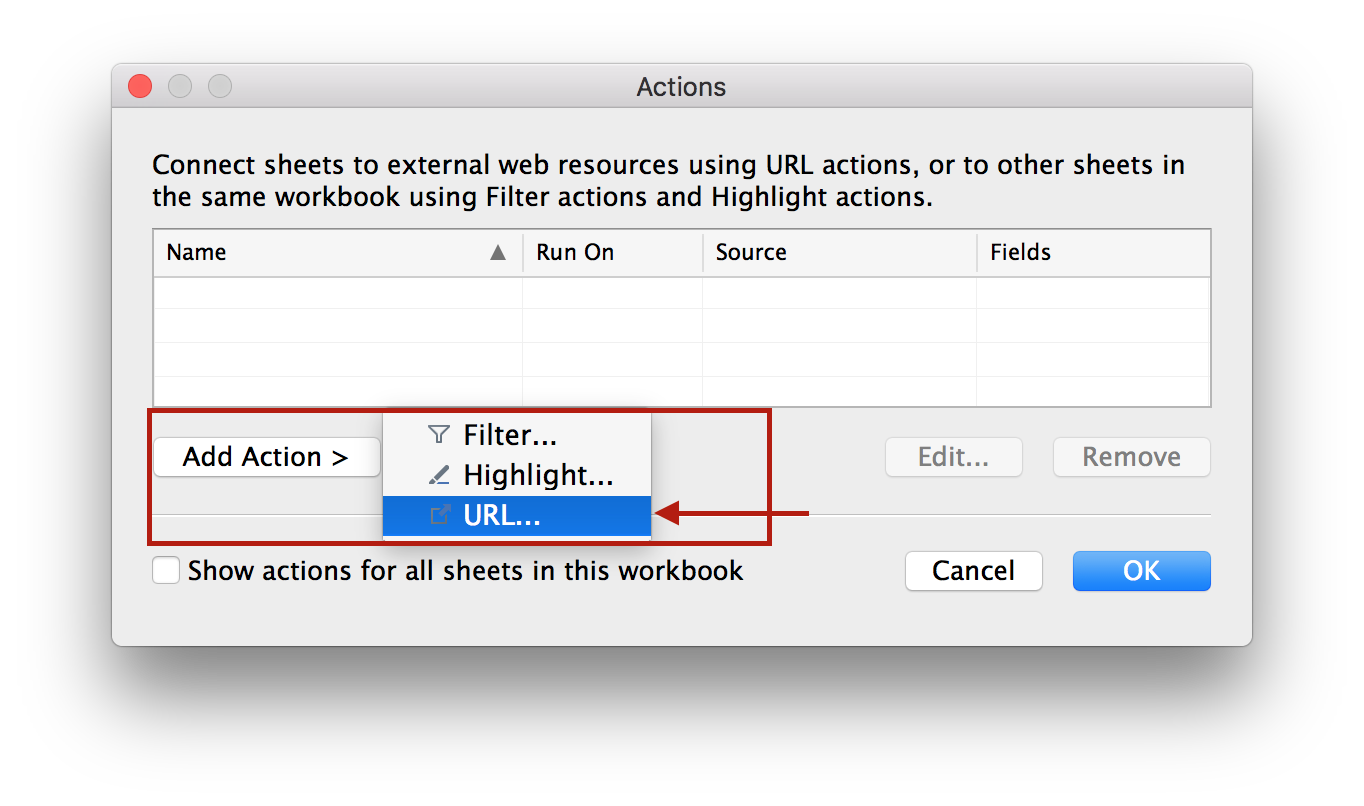Screen dimensions: 1364x806
Task: Close the Actions dialog with the red button
Action: tap(140, 87)
